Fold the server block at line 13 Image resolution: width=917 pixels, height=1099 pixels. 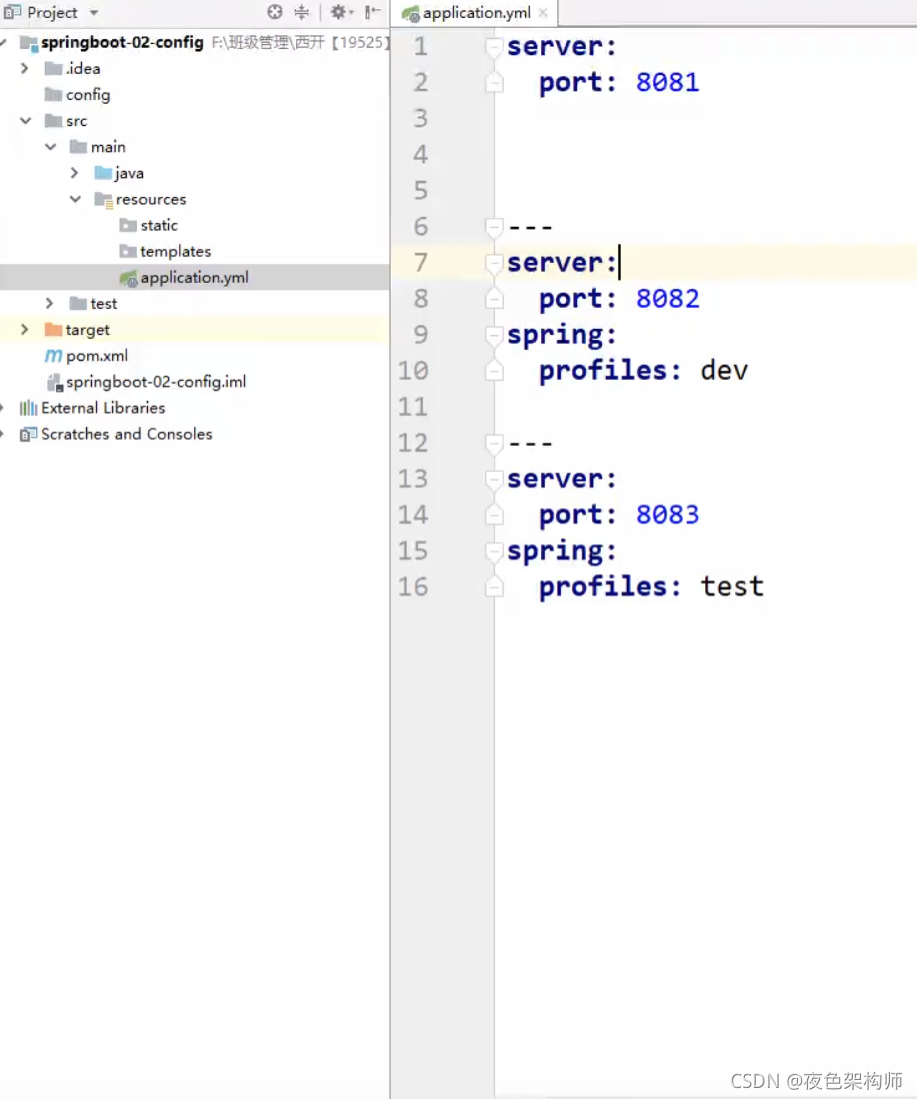pyautogui.click(x=494, y=479)
